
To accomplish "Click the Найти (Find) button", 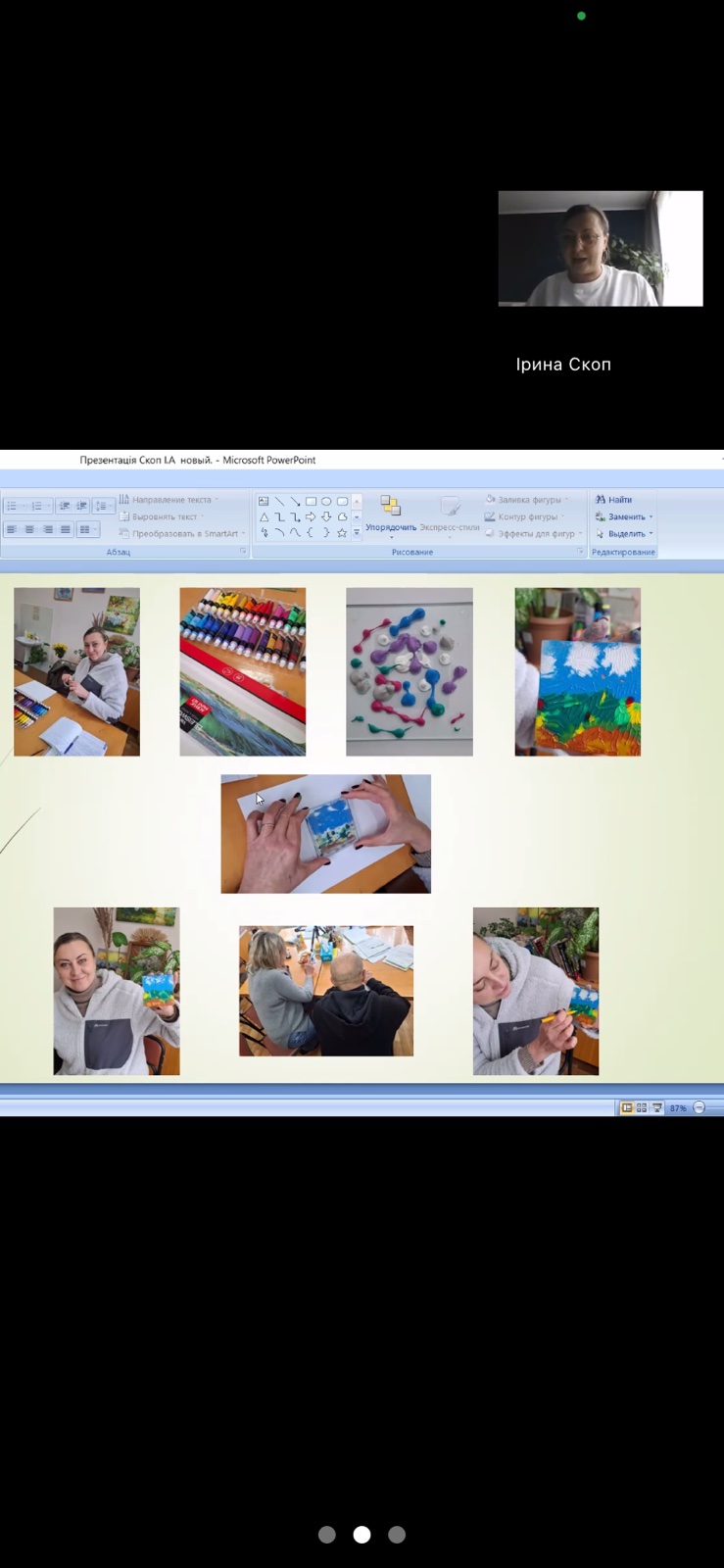I will pos(614,500).
